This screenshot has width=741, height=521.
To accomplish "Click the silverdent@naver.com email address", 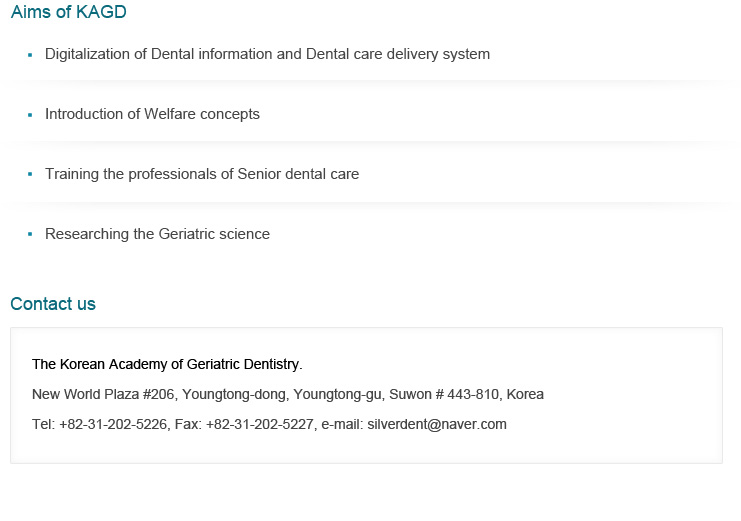I will (x=437, y=424).
